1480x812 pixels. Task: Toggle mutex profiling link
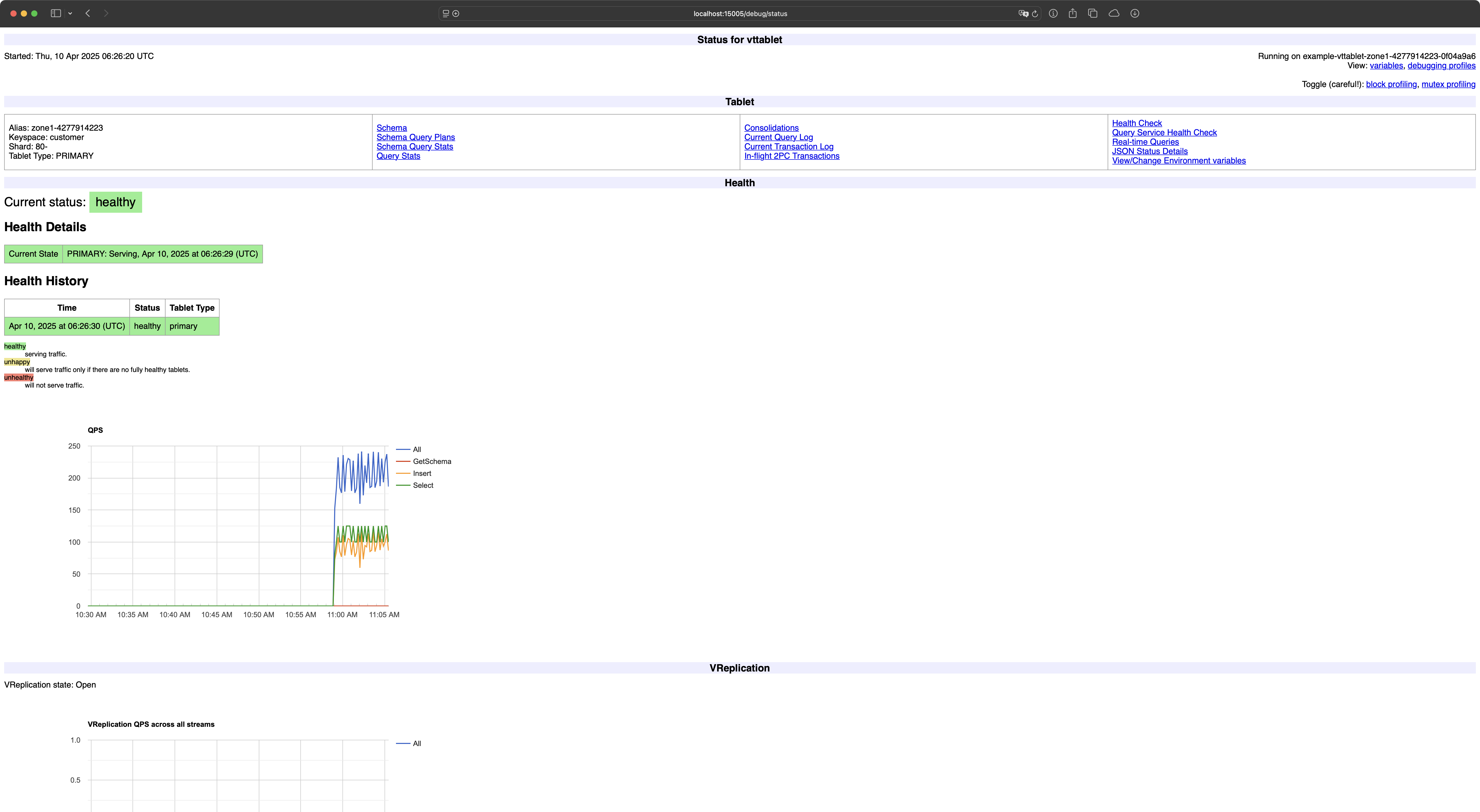1448,84
